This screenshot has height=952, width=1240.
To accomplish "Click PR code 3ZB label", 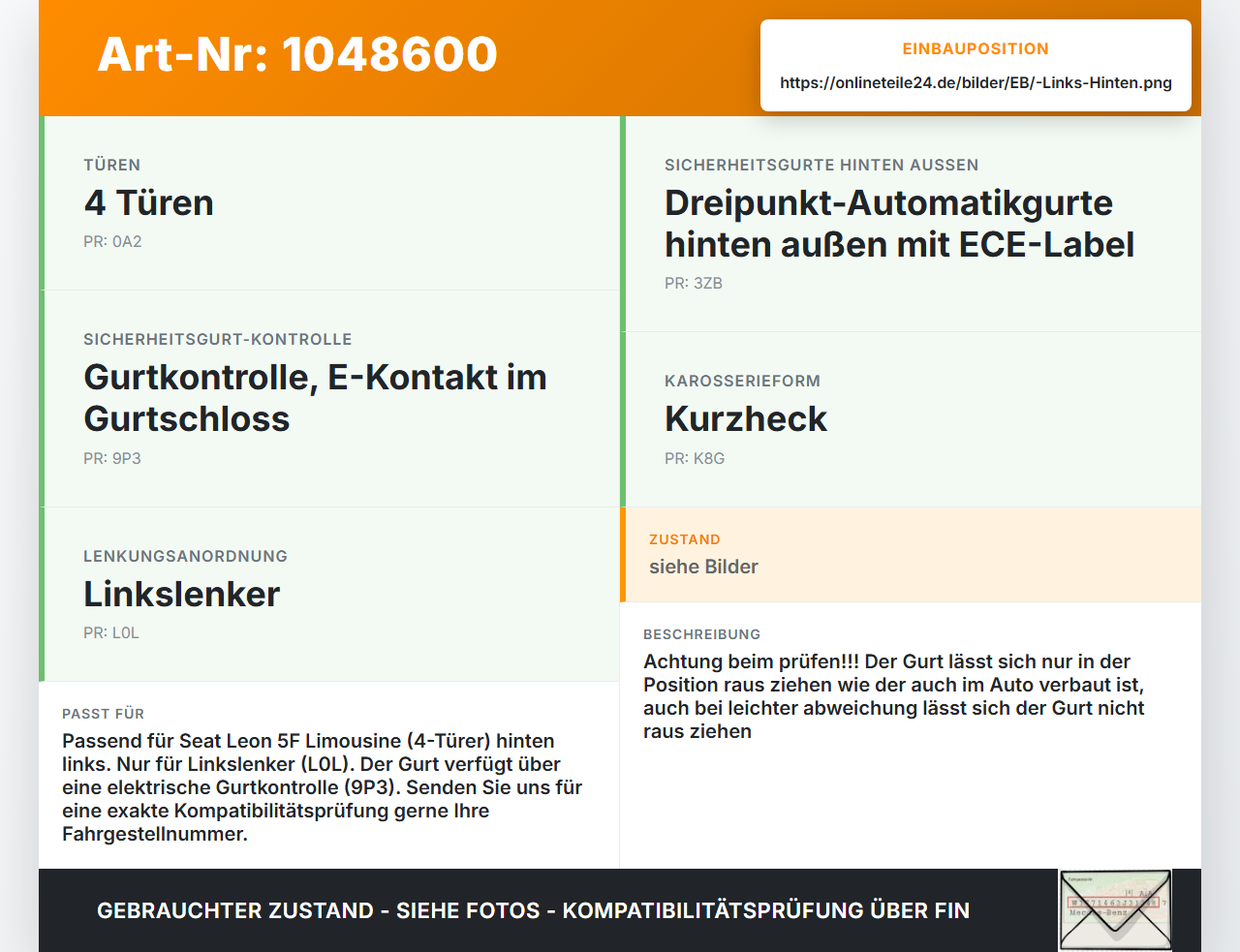I will click(x=694, y=284).
